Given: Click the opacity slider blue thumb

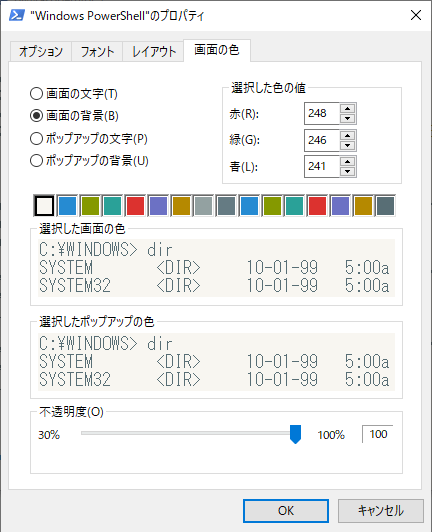Looking at the screenshot, I should pos(296,434).
